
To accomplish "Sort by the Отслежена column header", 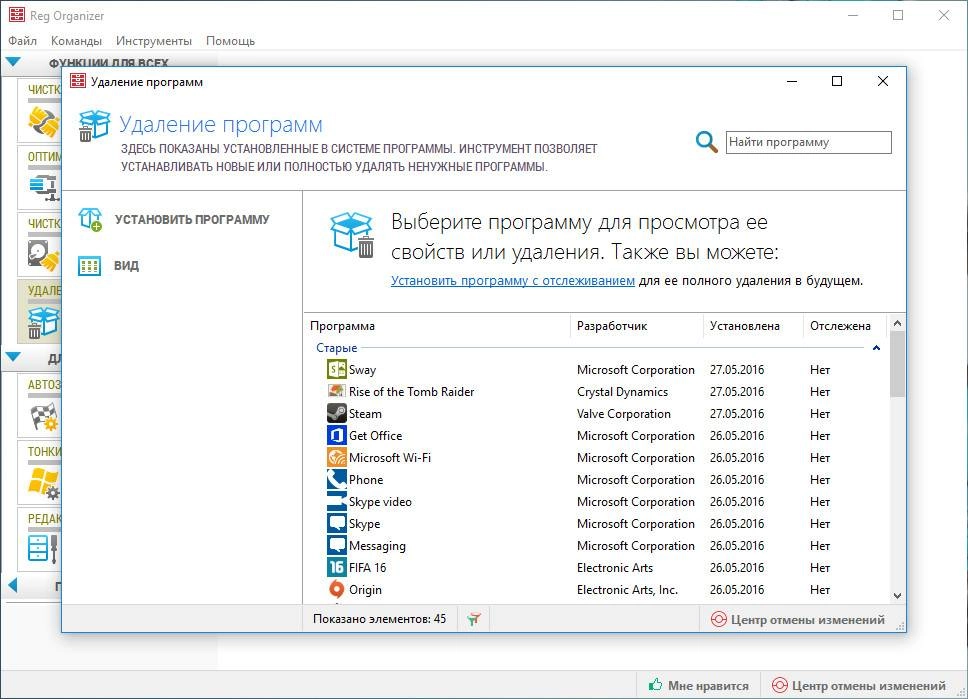I will [845, 326].
